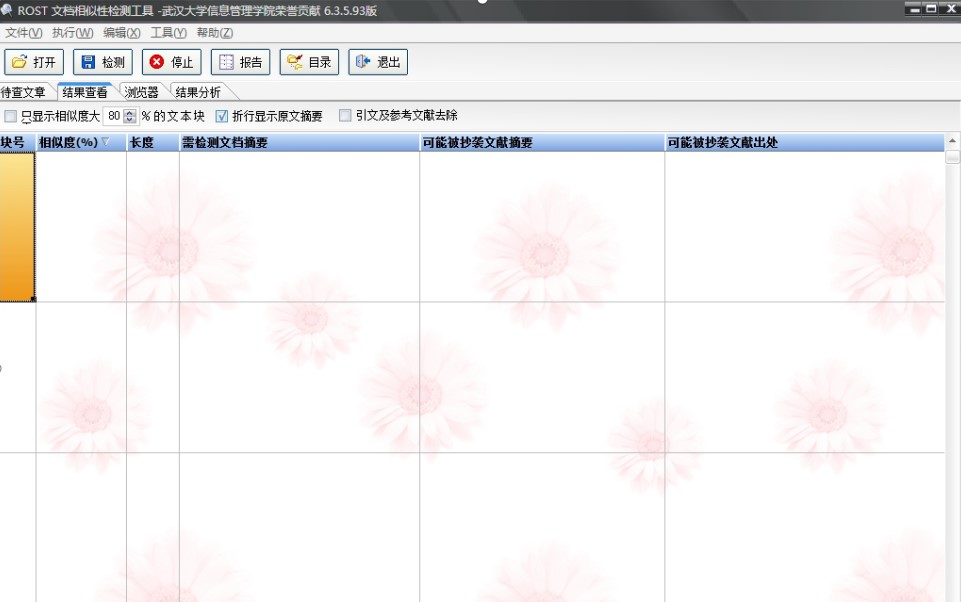
Task: Switch to the 结果分析 tab
Action: [197, 92]
